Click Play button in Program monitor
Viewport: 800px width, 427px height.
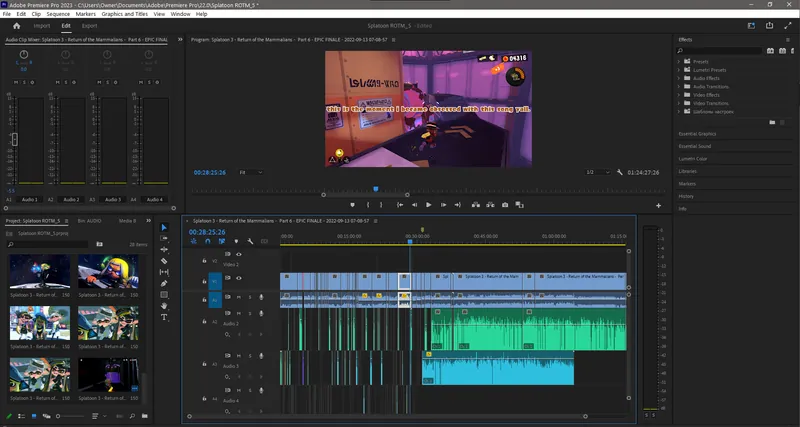tap(429, 205)
